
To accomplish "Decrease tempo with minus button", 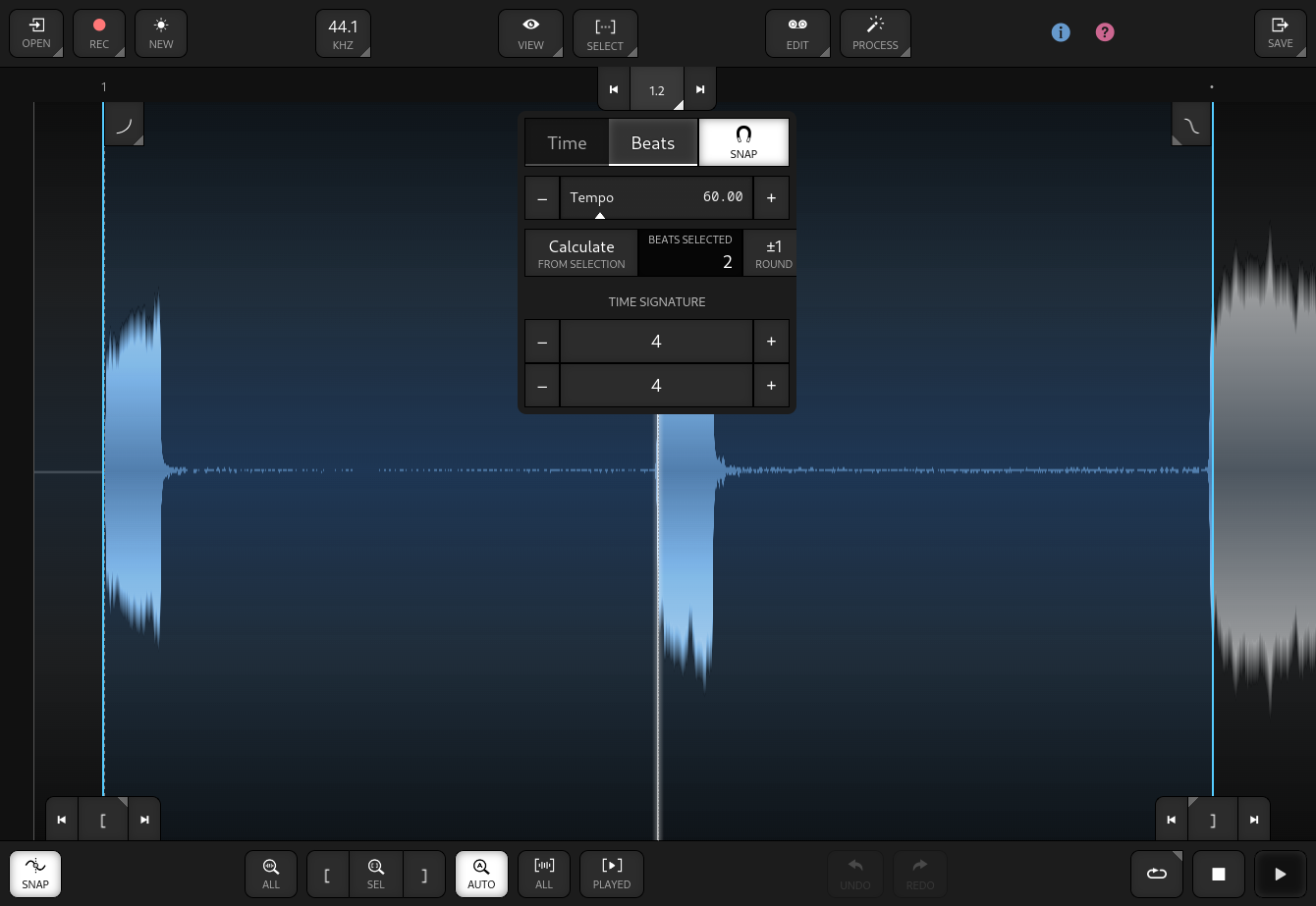I will tap(542, 197).
